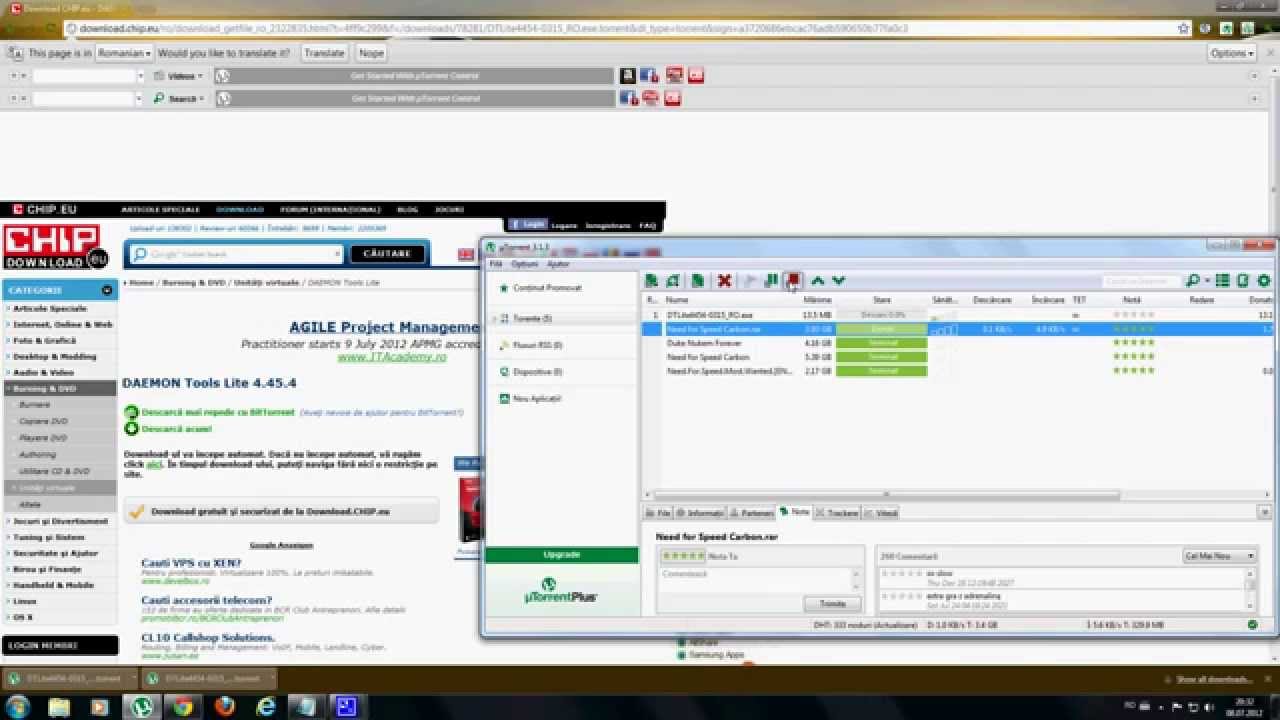
Task: Select Fluxuri RSS (0) sidebar item
Action: click(x=536, y=345)
